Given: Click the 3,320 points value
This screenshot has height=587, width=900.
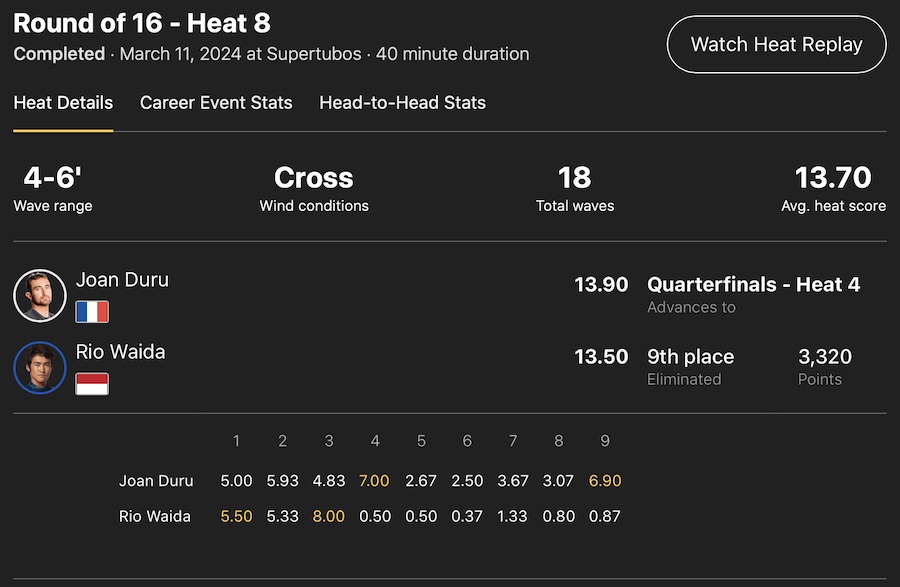Looking at the screenshot, I should tap(824, 357).
